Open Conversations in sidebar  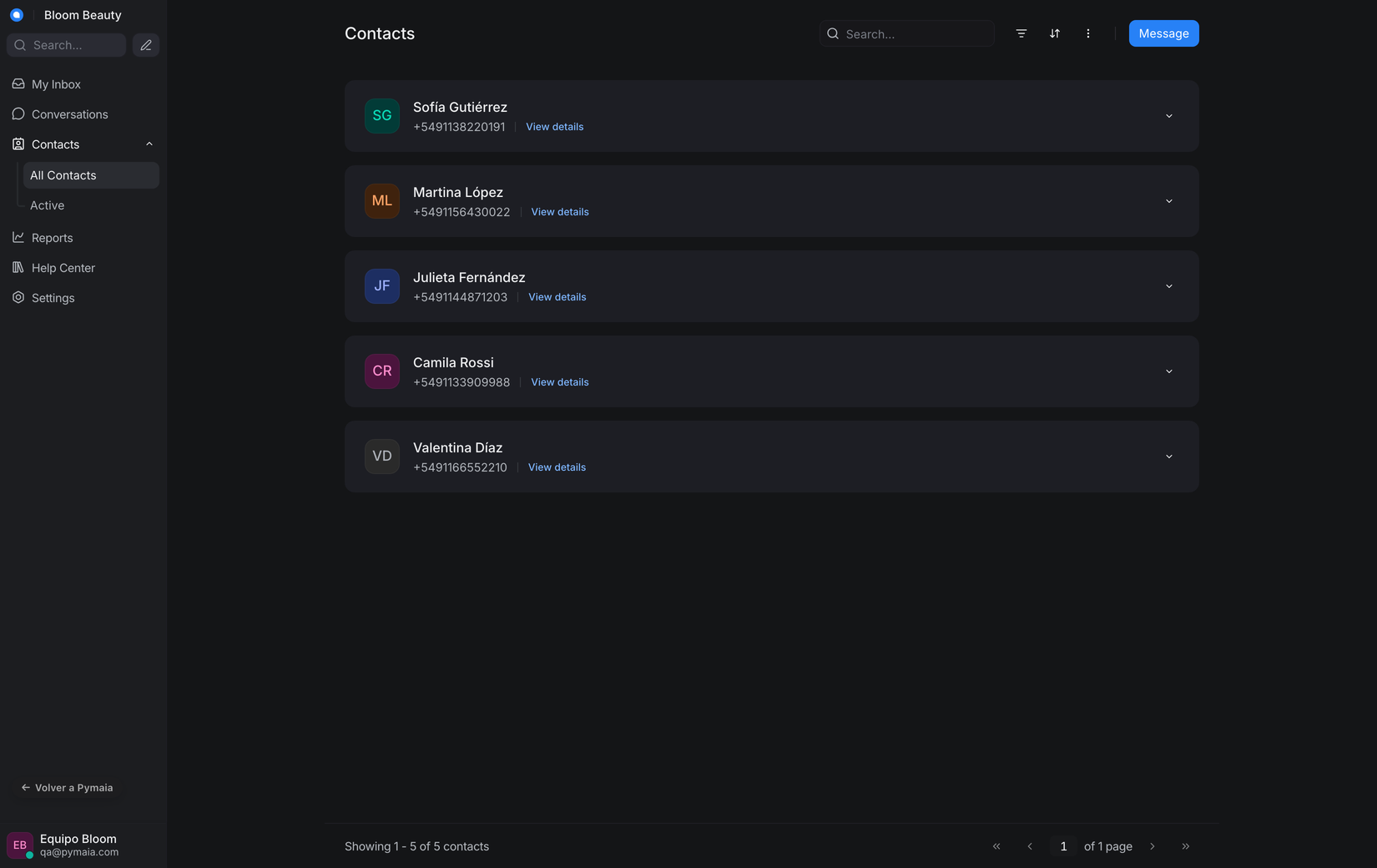pos(83,114)
